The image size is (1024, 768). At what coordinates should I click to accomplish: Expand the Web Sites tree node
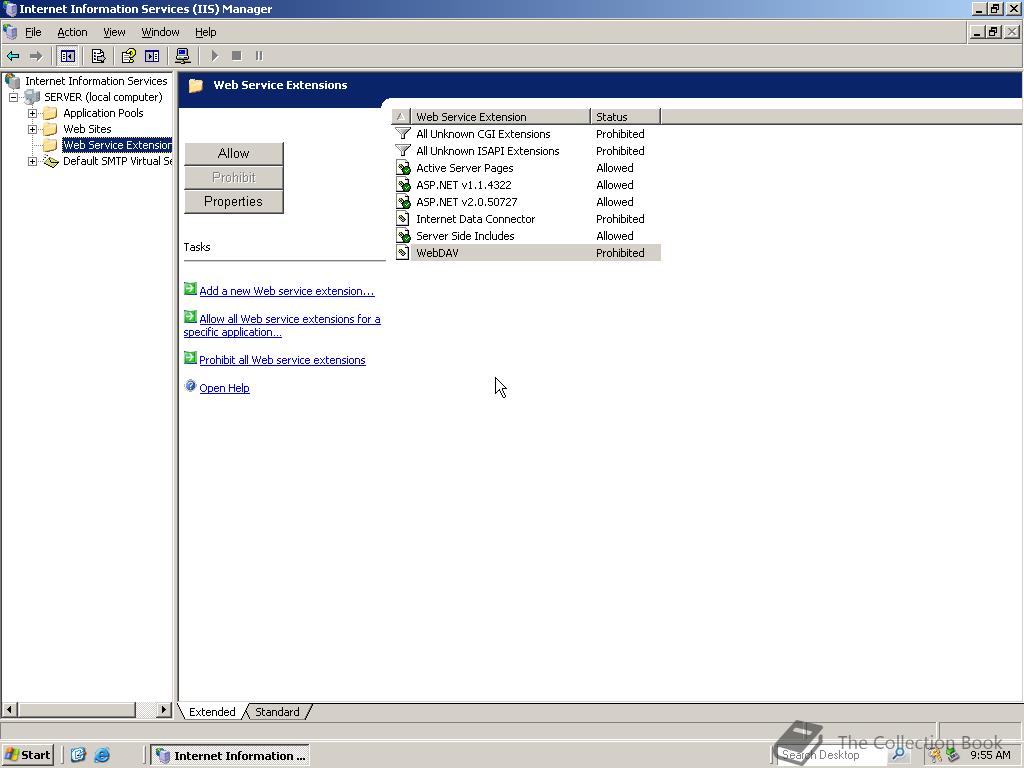click(x=32, y=129)
